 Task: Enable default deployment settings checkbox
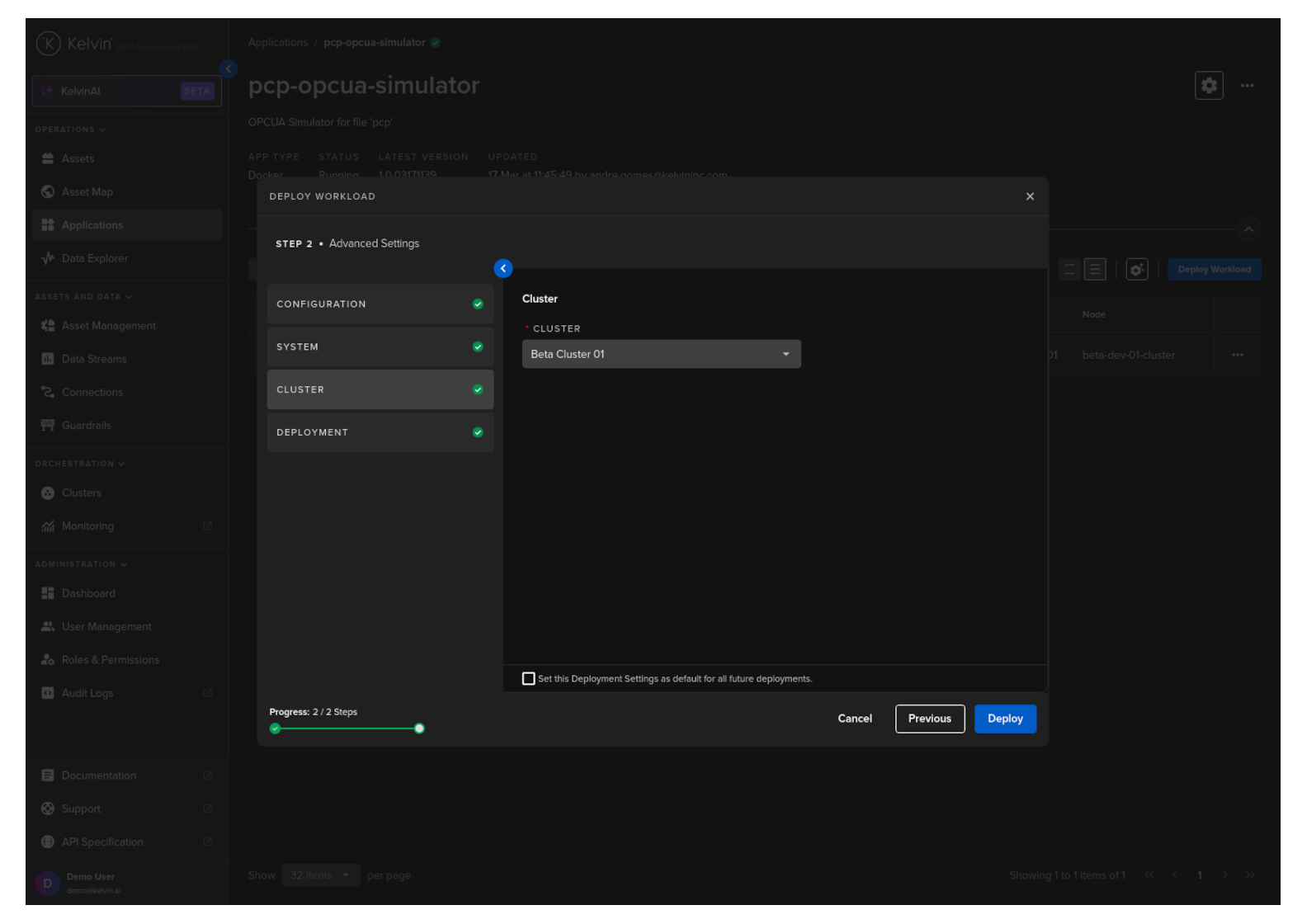tap(528, 678)
